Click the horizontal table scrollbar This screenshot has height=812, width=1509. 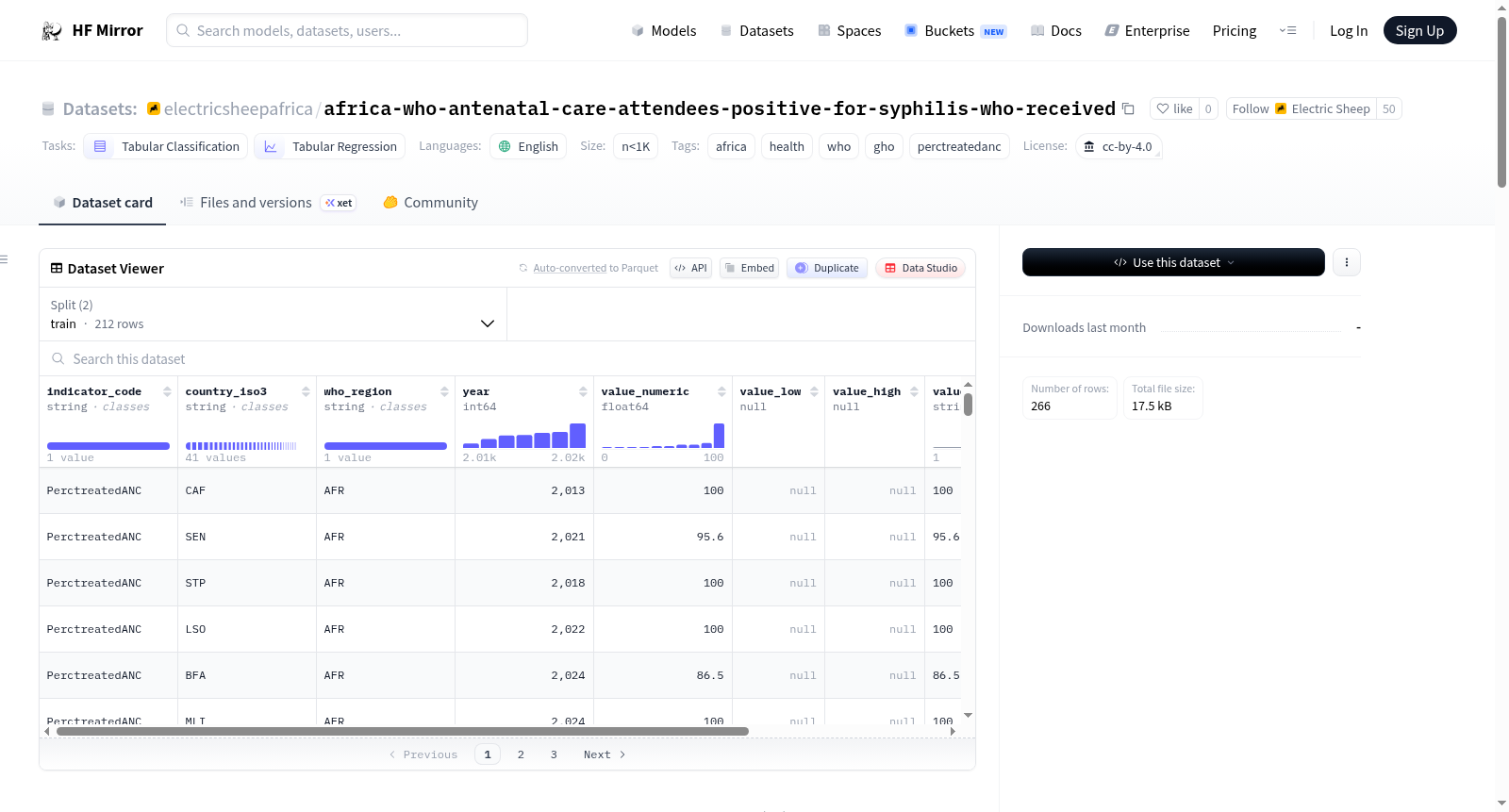click(x=403, y=731)
